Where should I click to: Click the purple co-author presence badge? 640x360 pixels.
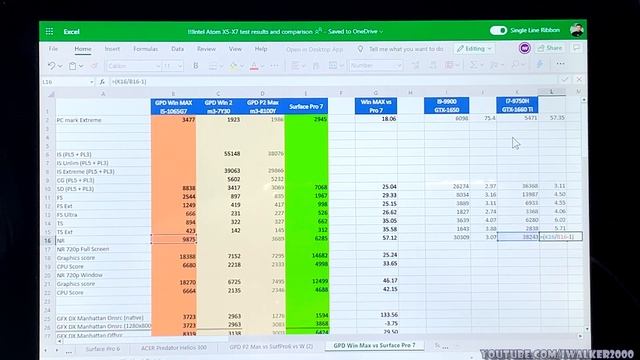coord(524,48)
